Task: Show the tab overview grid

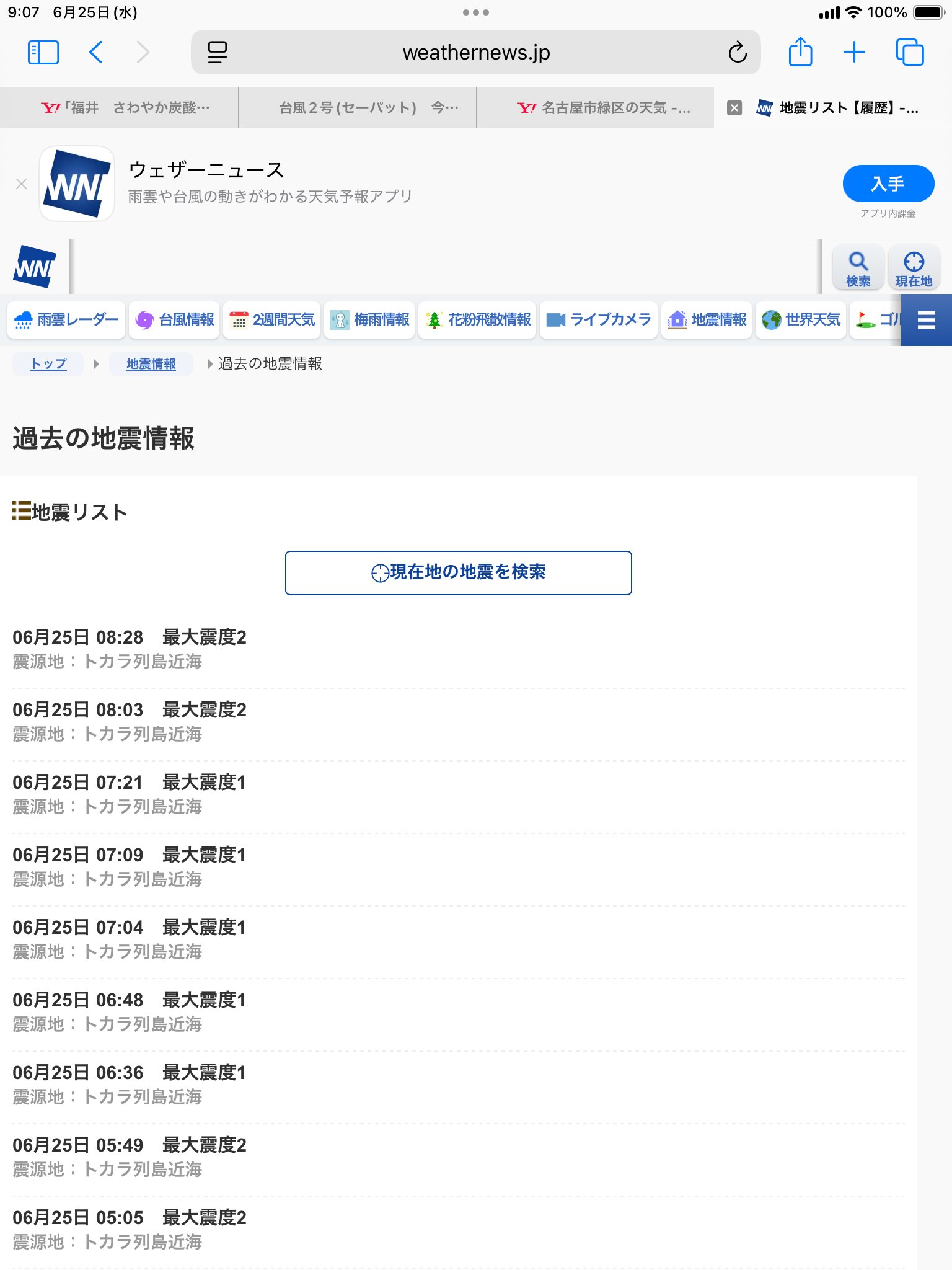Action: [x=909, y=53]
